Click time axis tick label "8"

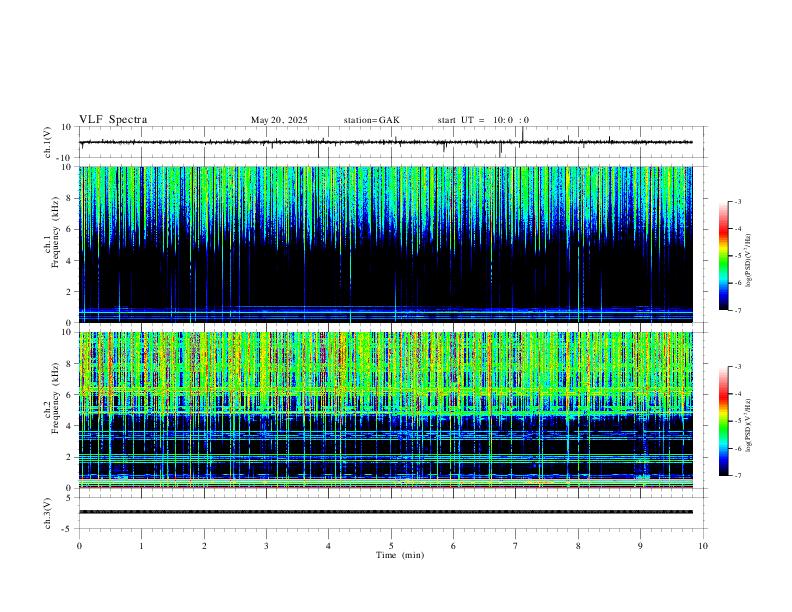[578, 546]
